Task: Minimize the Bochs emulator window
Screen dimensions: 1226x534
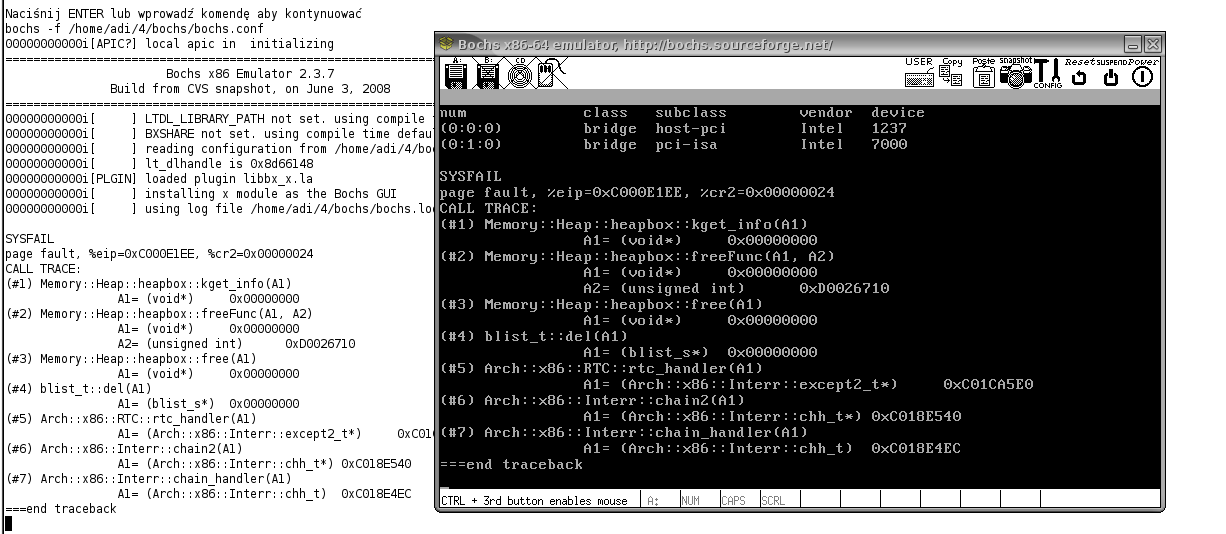Action: click(1133, 45)
